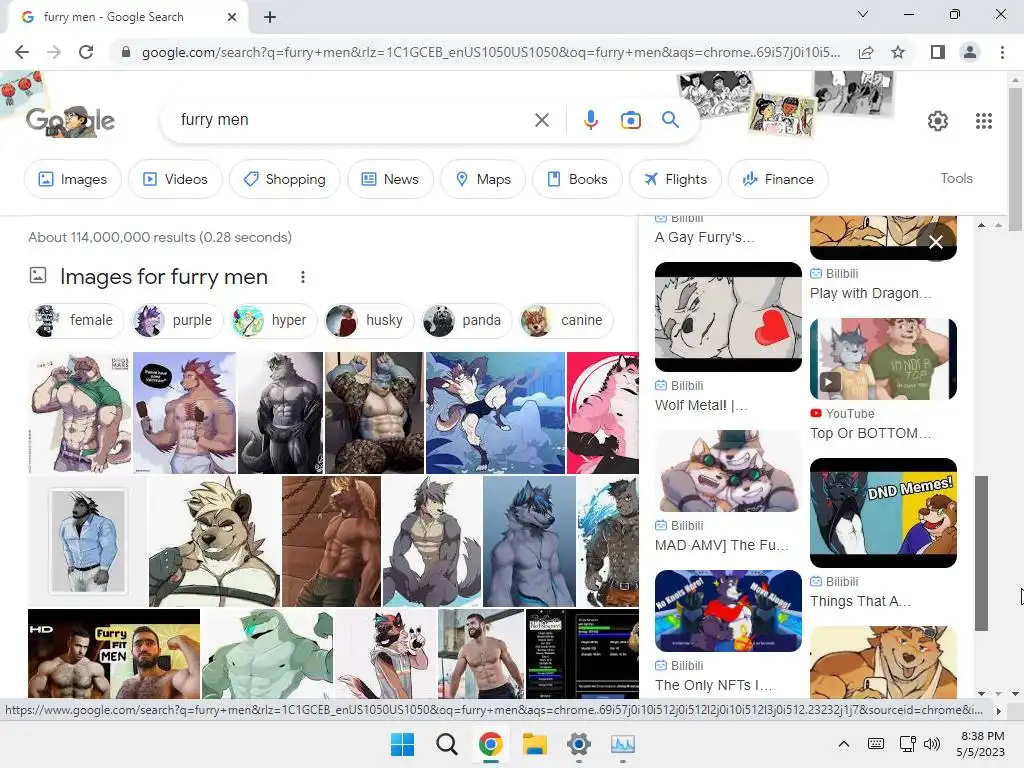The image size is (1024, 768).
Task: Open DND Memes video thumbnail
Action: (883, 513)
